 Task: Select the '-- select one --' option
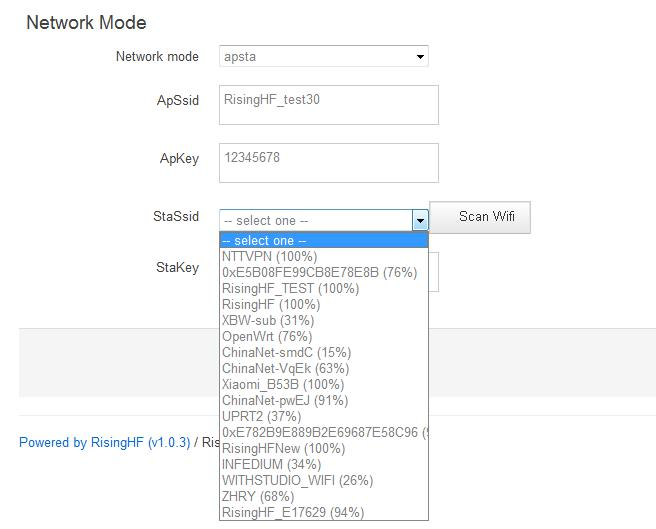click(323, 240)
